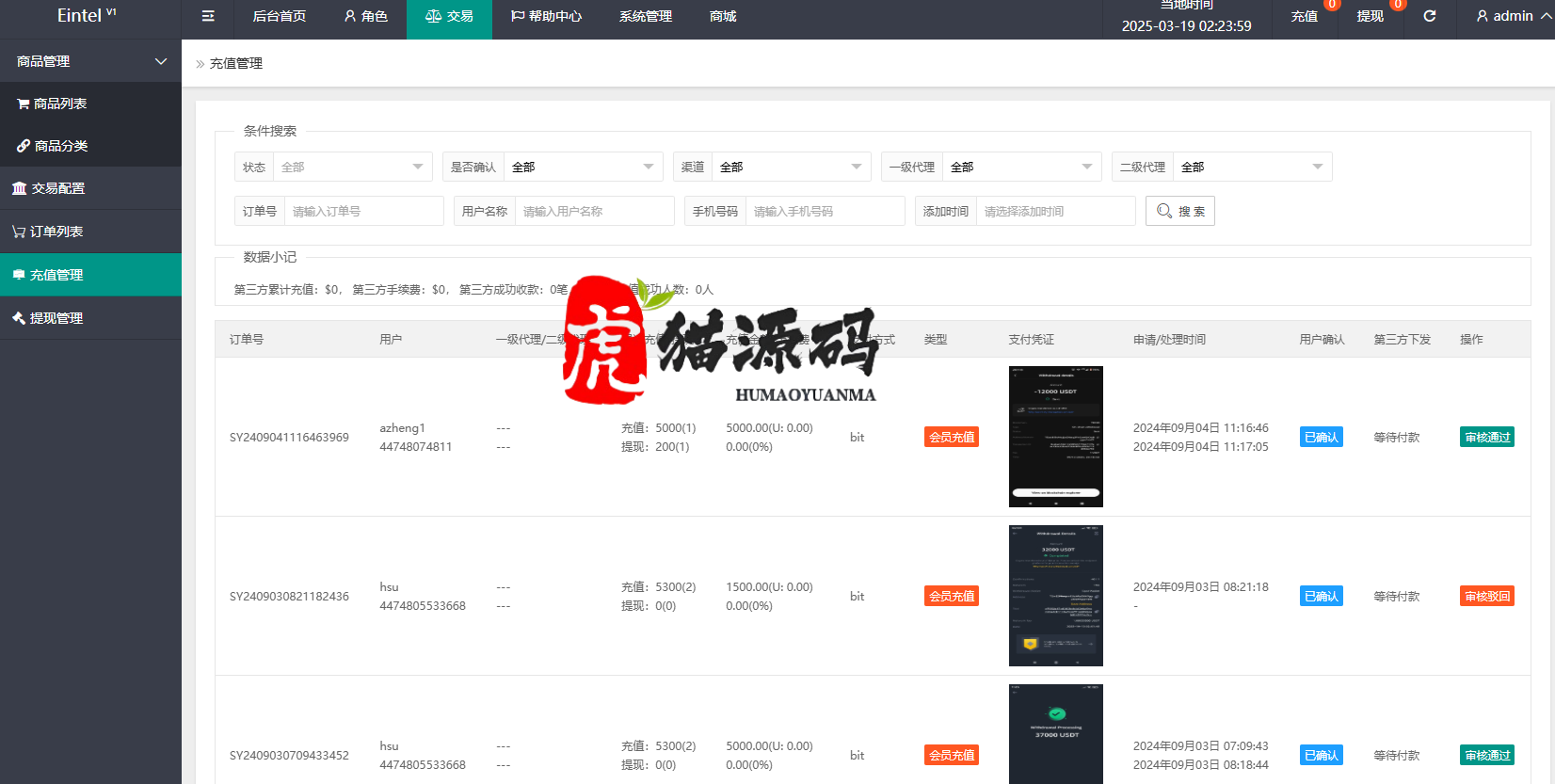Click the admin user icon

point(1483,16)
